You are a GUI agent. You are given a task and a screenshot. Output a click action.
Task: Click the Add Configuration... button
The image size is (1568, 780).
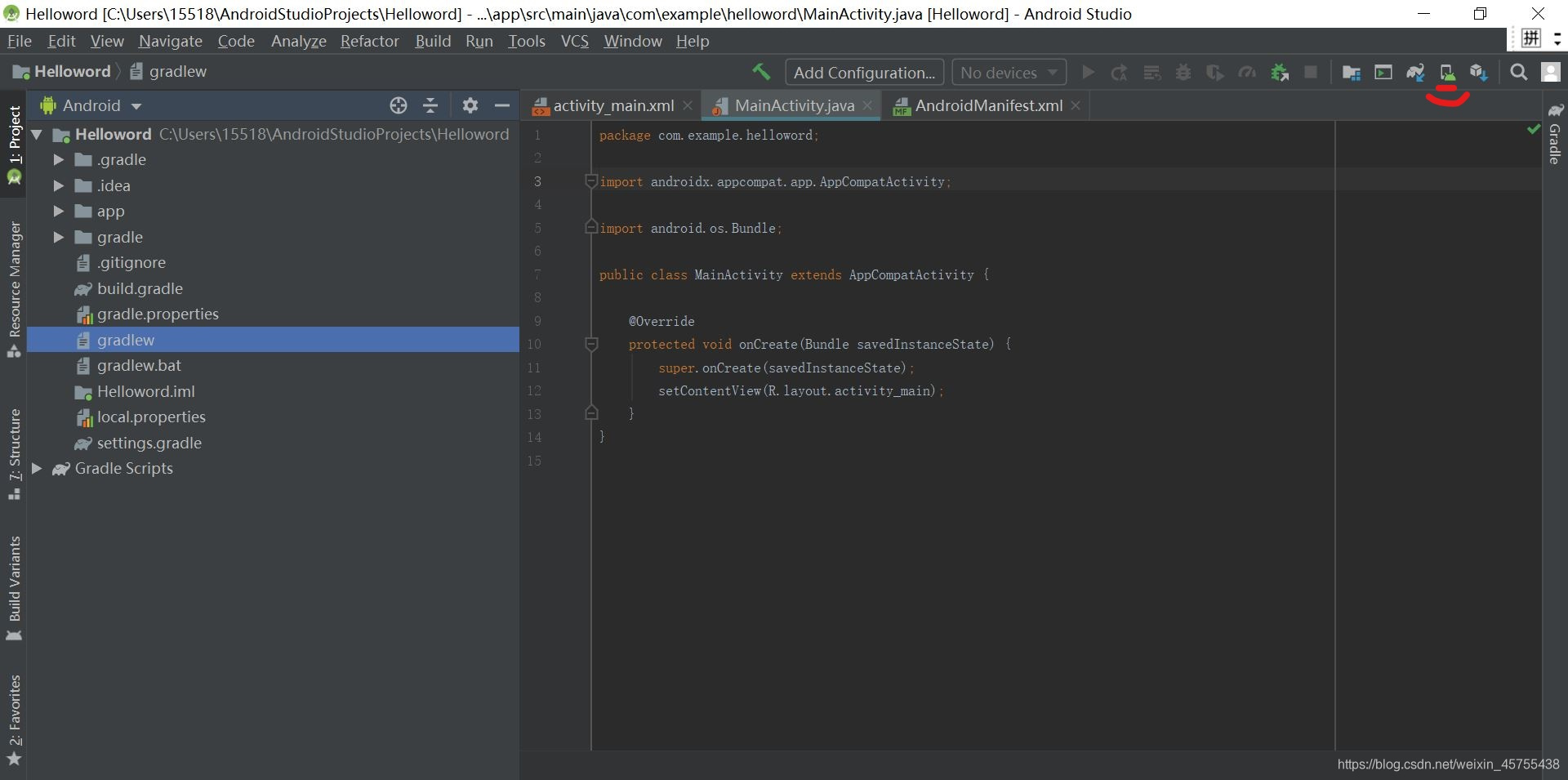864,73
